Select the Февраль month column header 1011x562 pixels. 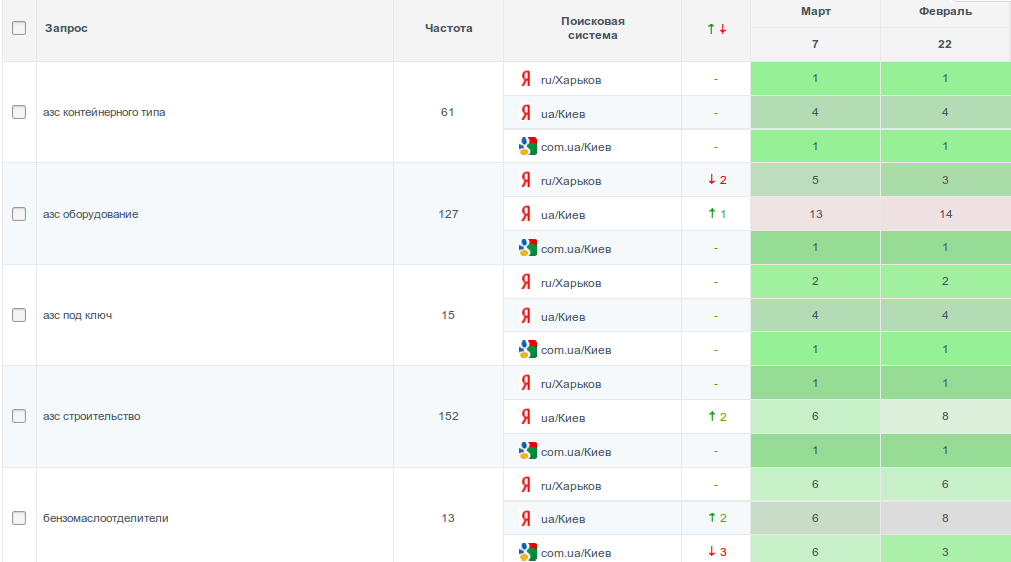point(945,12)
